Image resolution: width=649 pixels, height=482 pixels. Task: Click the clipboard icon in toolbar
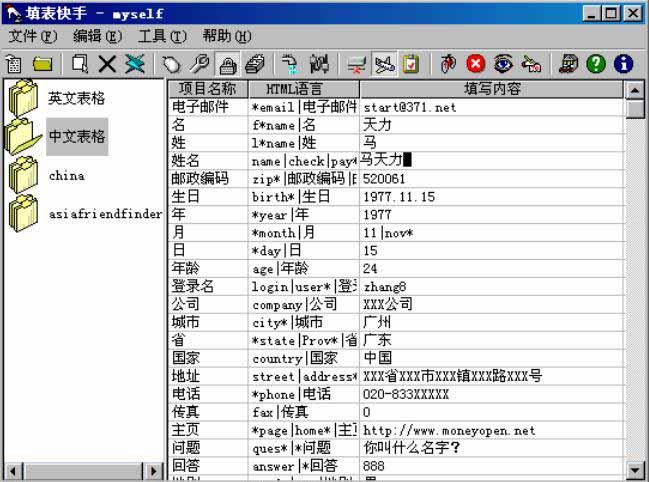pyautogui.click(x=411, y=64)
